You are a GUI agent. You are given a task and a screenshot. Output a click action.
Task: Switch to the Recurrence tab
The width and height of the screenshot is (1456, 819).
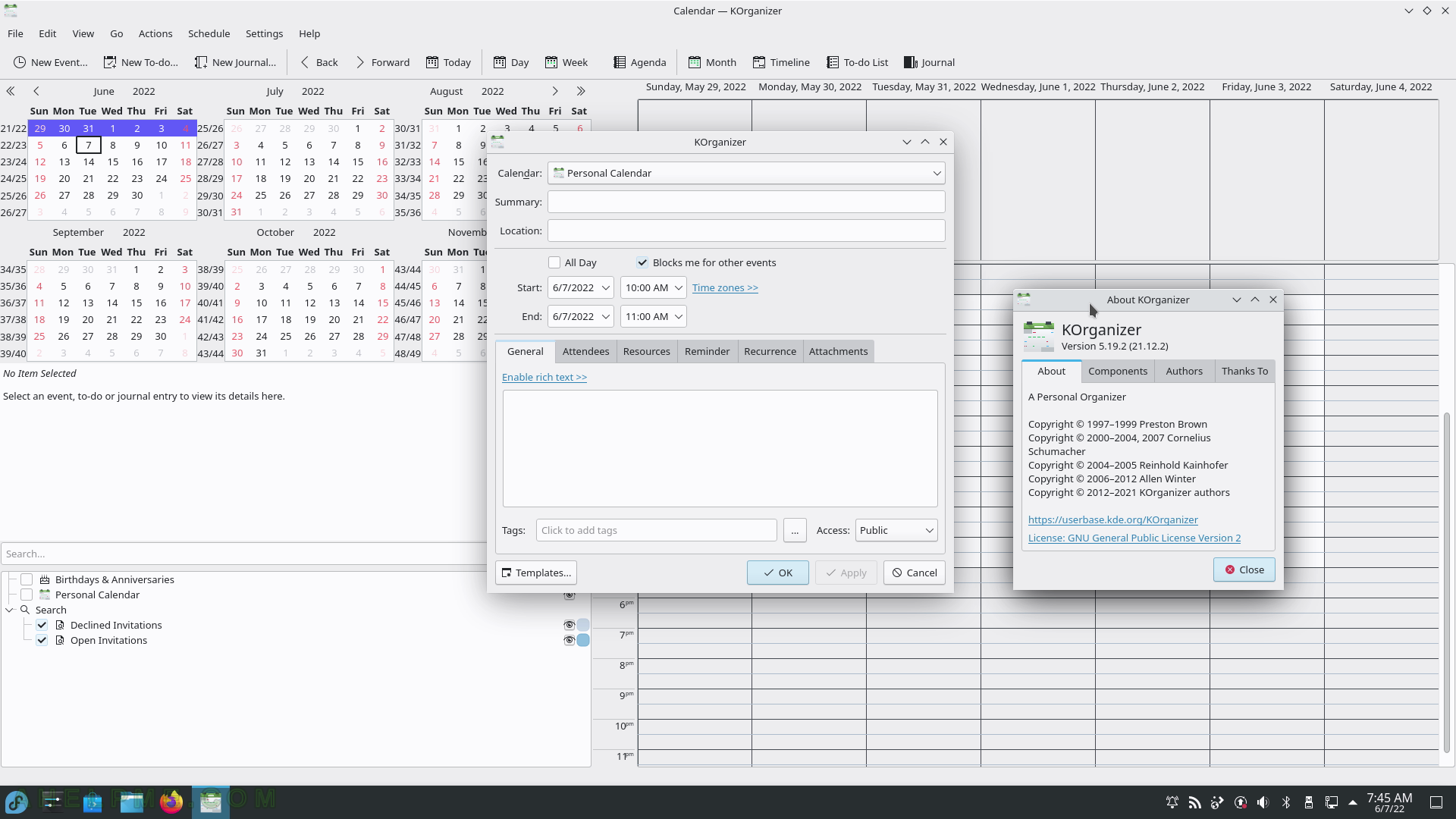[770, 351]
